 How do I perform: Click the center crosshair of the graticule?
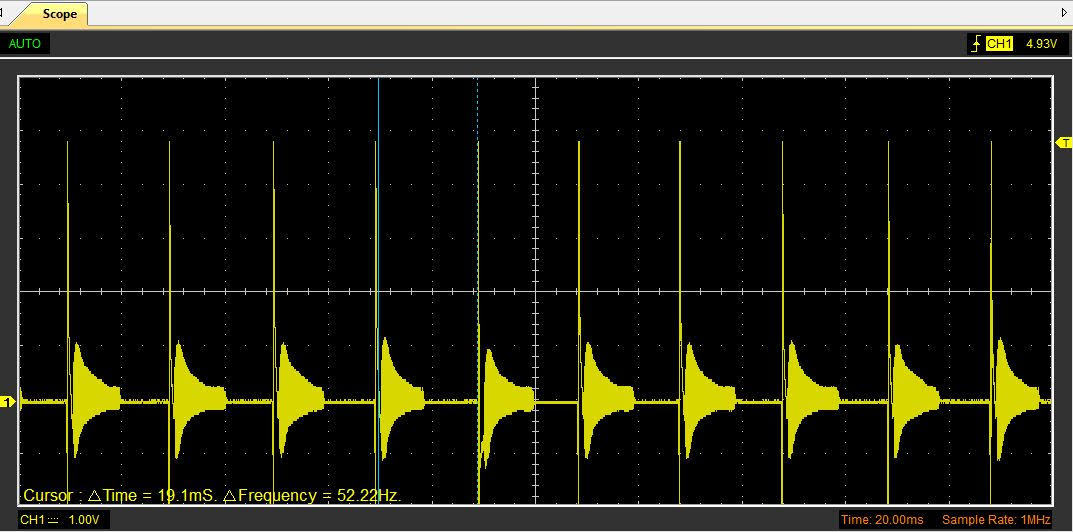click(x=536, y=292)
